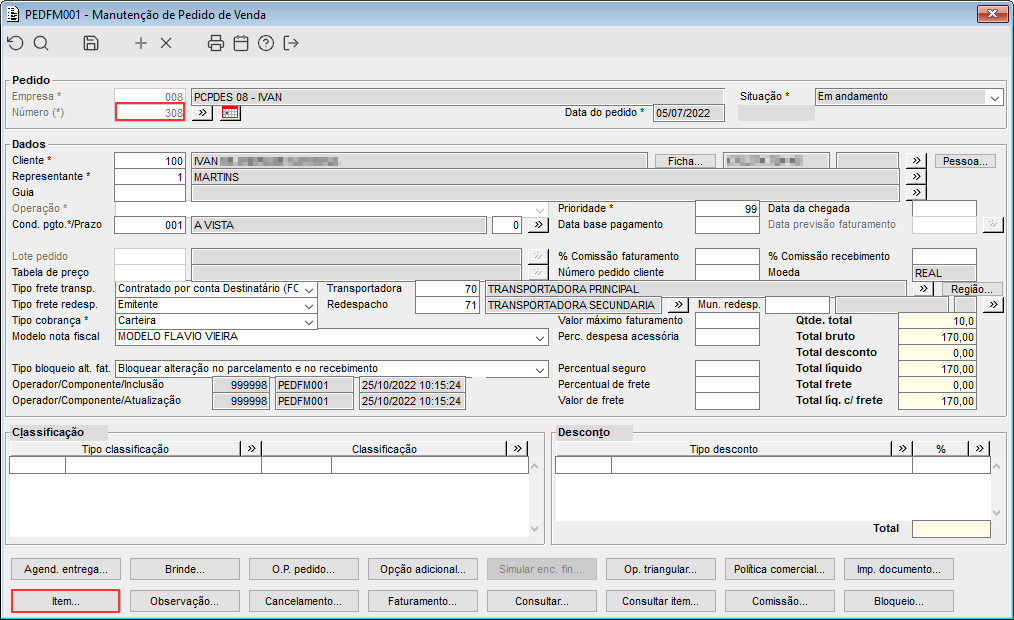
Task: Click the Observação... button
Action: pos(185,601)
